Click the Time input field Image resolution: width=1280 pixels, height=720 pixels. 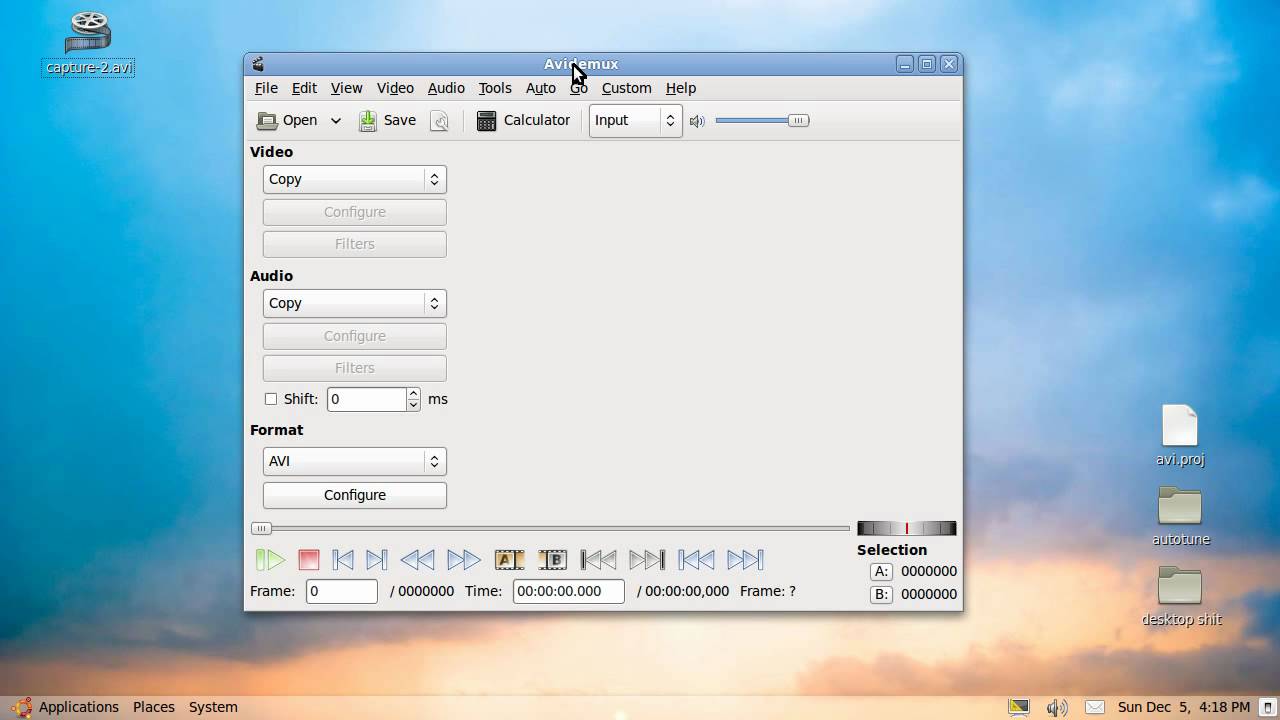[x=569, y=591]
